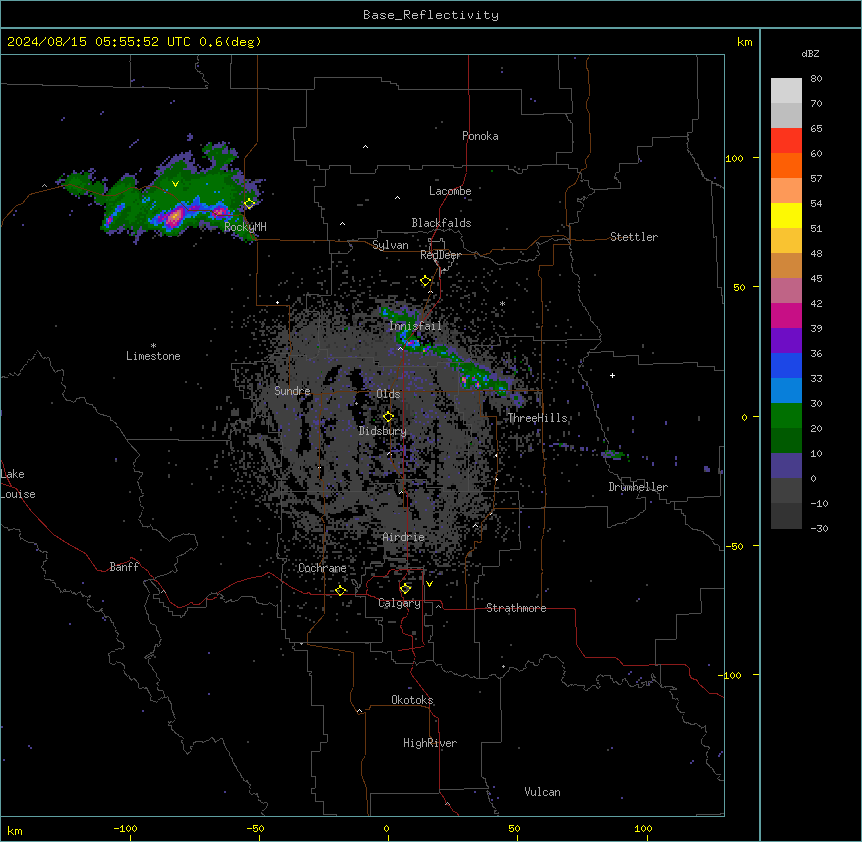Click the Drumheller label
862x842 pixels.
638,487
